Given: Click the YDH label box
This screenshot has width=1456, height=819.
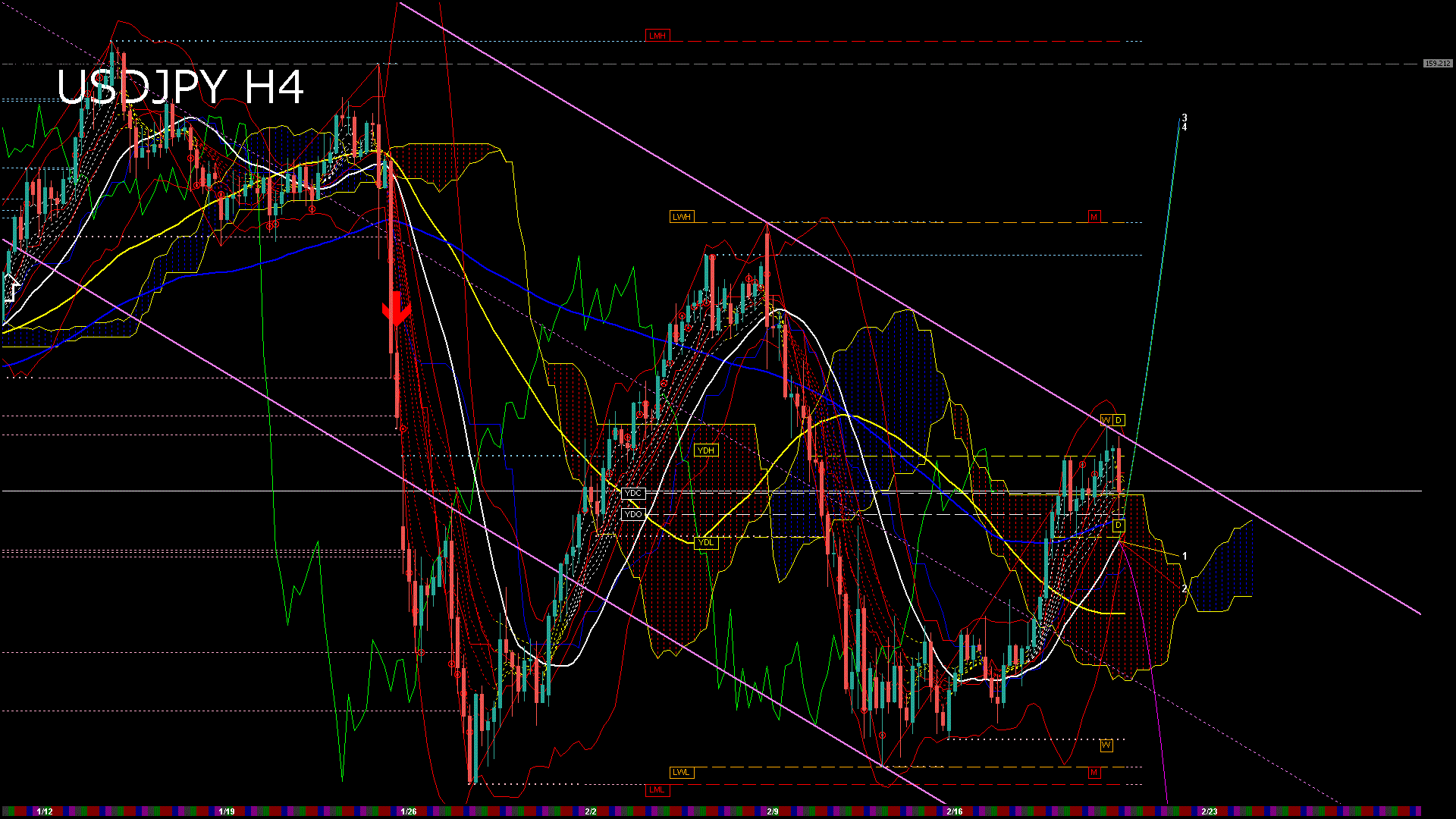Looking at the screenshot, I should (x=705, y=450).
